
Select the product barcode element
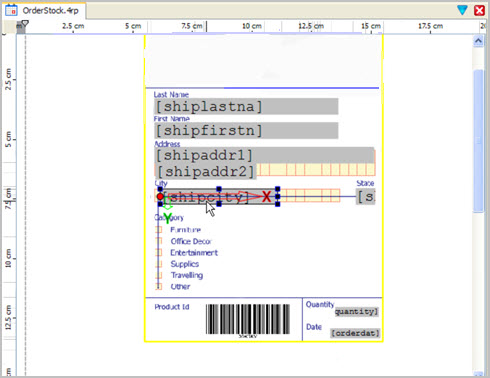248,320
